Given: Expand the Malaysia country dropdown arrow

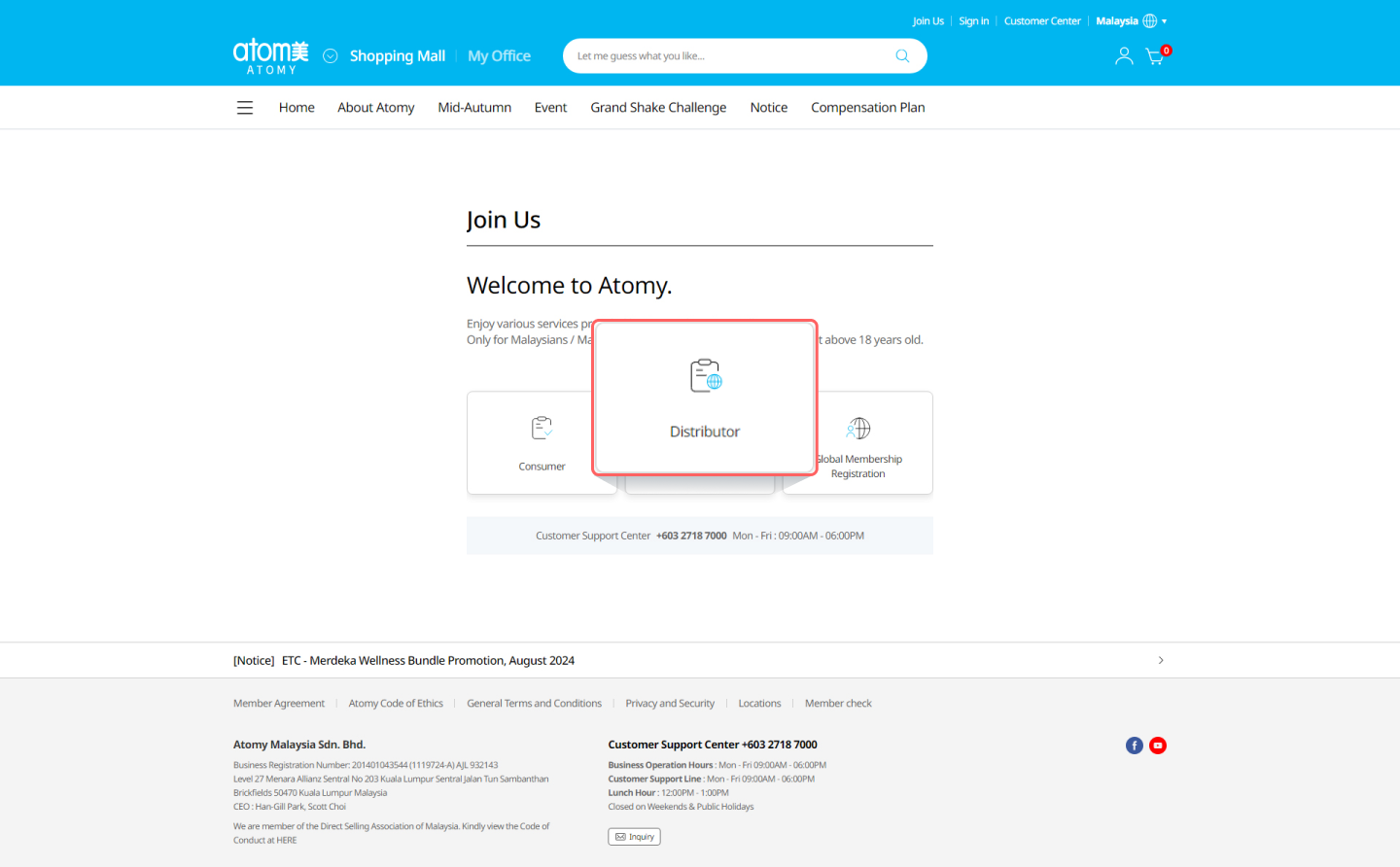Looking at the screenshot, I should click(1165, 21).
